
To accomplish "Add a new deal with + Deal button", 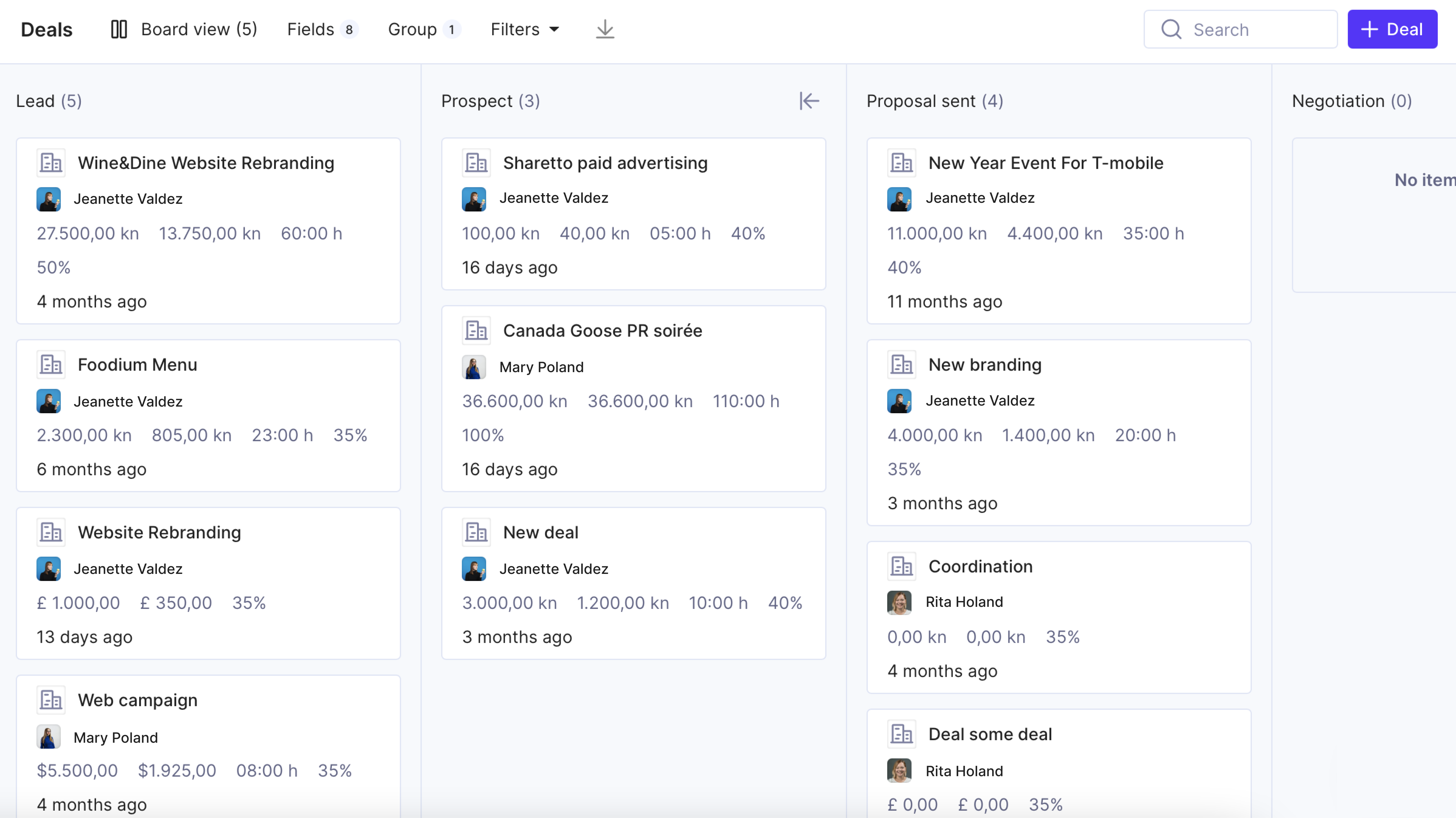I will pyautogui.click(x=1392, y=29).
